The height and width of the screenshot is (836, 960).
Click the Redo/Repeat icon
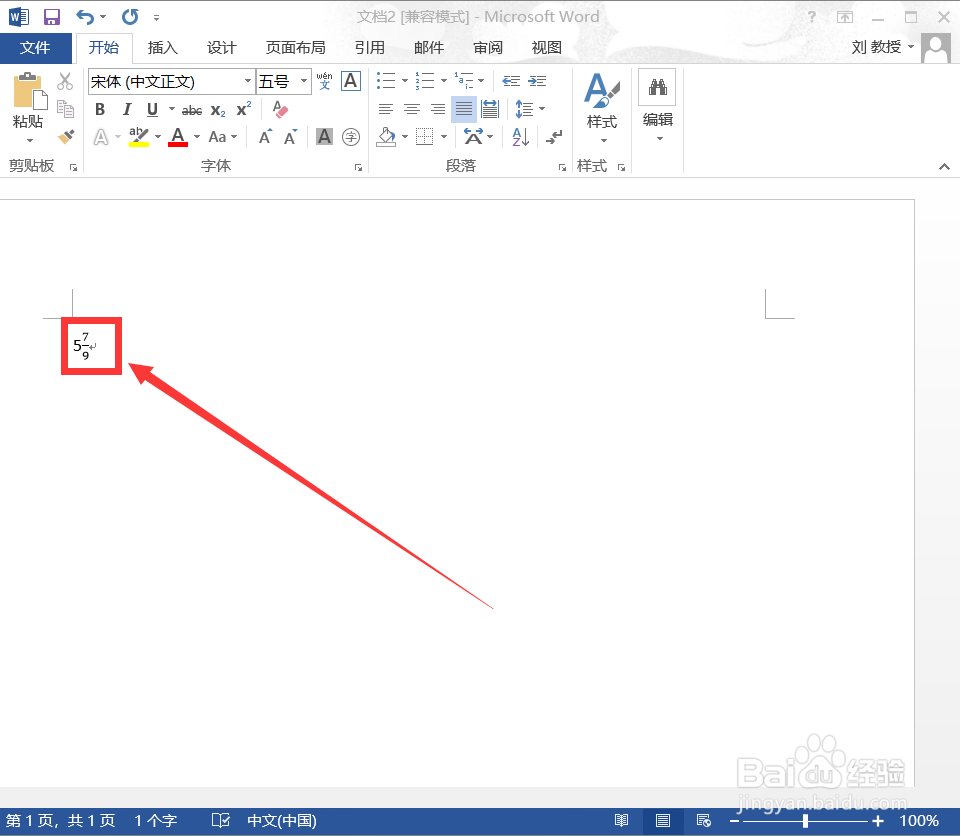(130, 17)
